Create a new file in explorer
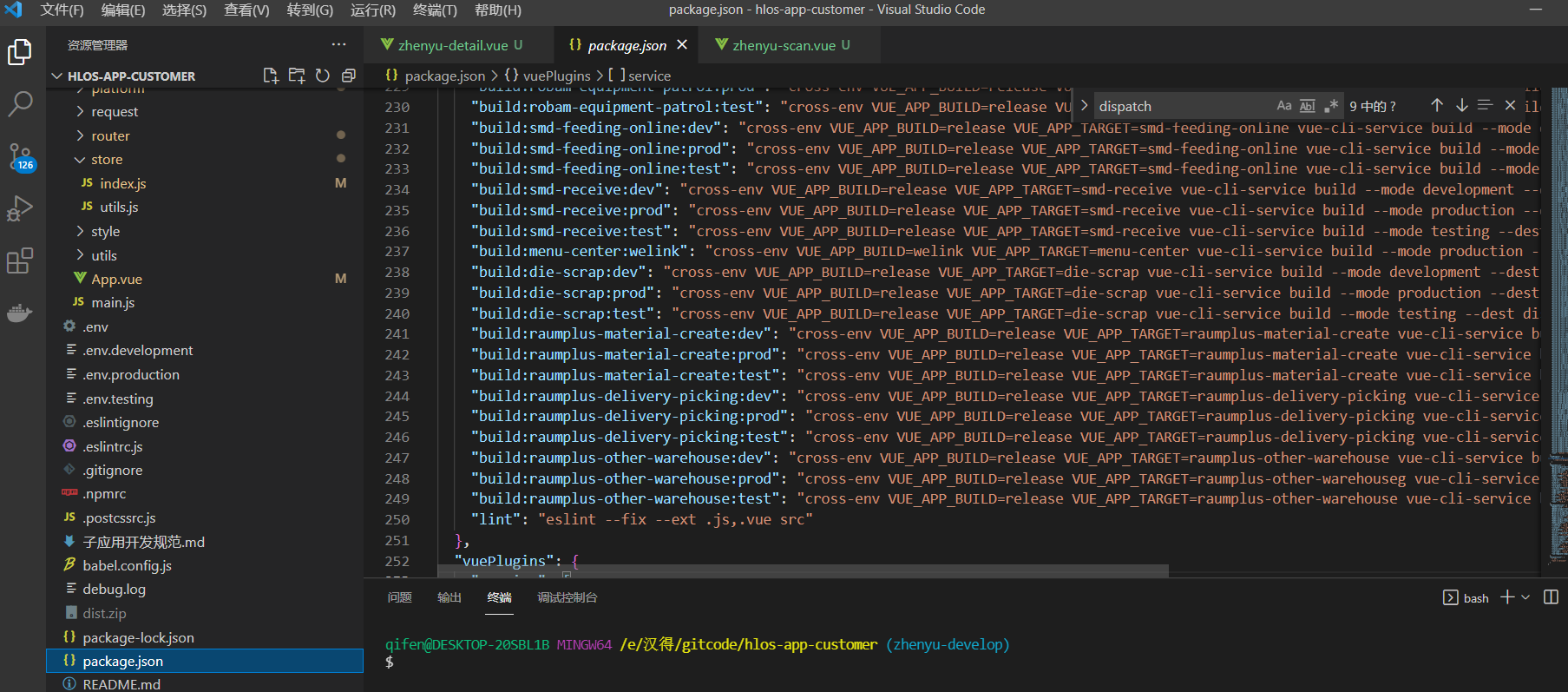 [x=271, y=76]
